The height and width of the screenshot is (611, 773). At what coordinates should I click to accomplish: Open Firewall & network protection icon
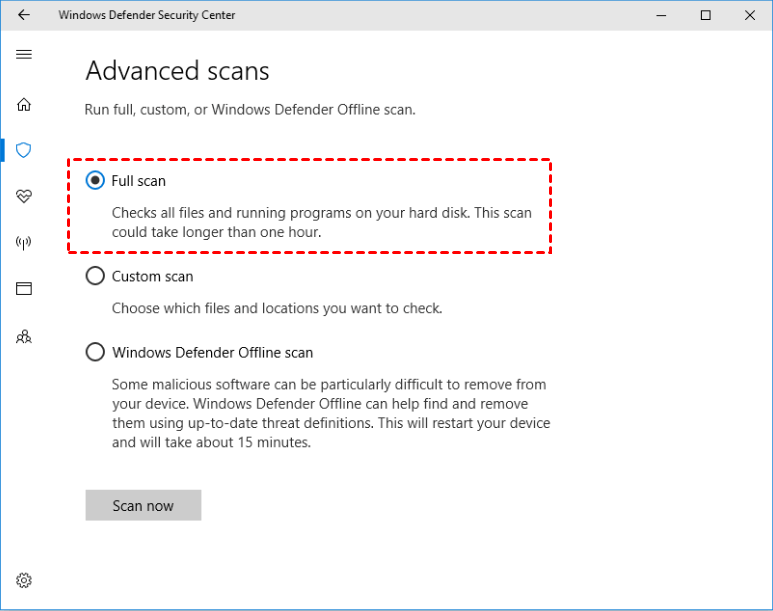(x=24, y=242)
